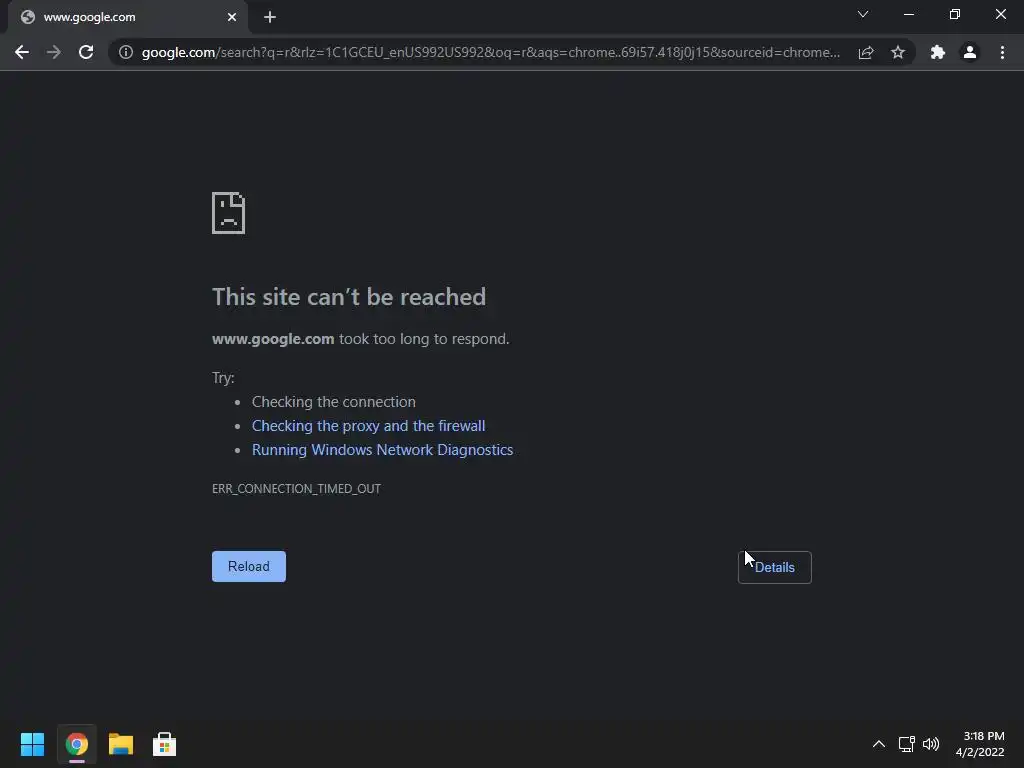Open the volume speaker tray icon
Image resolution: width=1024 pixels, height=768 pixels.
931,744
